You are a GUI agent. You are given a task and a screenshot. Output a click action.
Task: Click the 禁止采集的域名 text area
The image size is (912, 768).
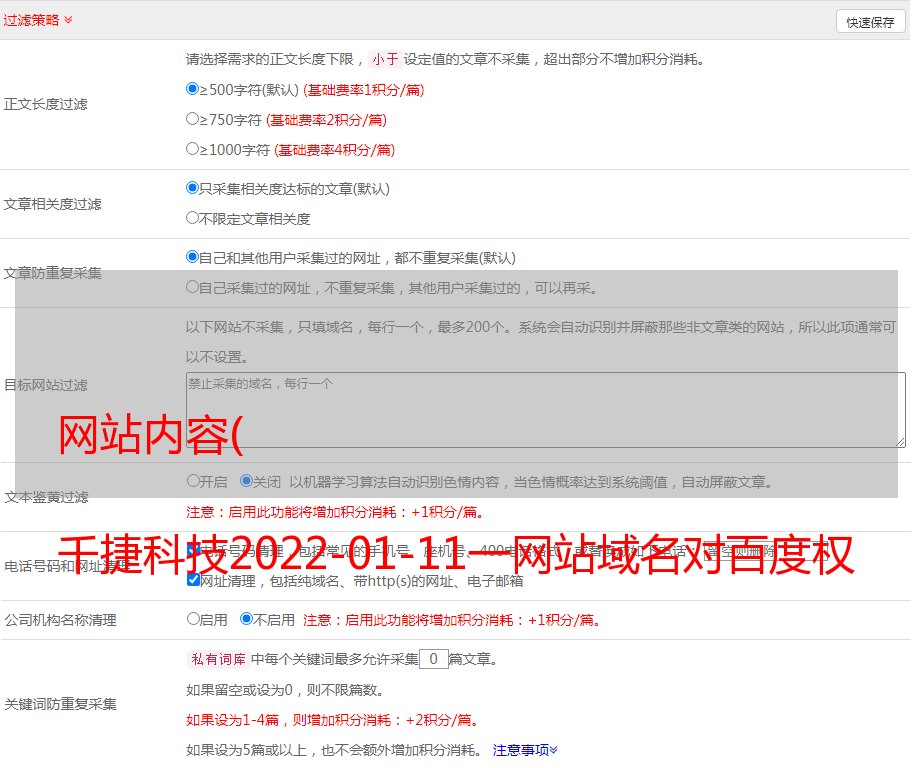pos(545,410)
